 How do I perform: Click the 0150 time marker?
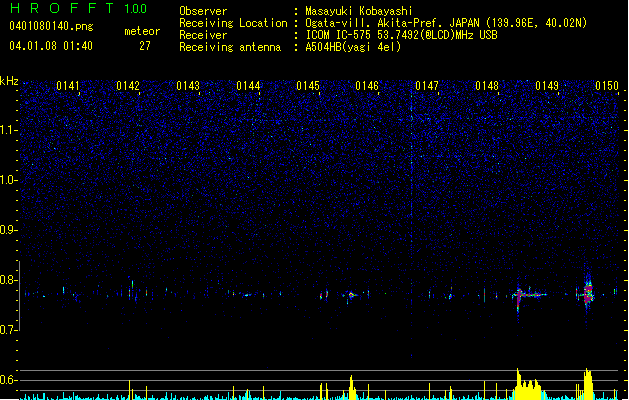pyautogui.click(x=607, y=86)
